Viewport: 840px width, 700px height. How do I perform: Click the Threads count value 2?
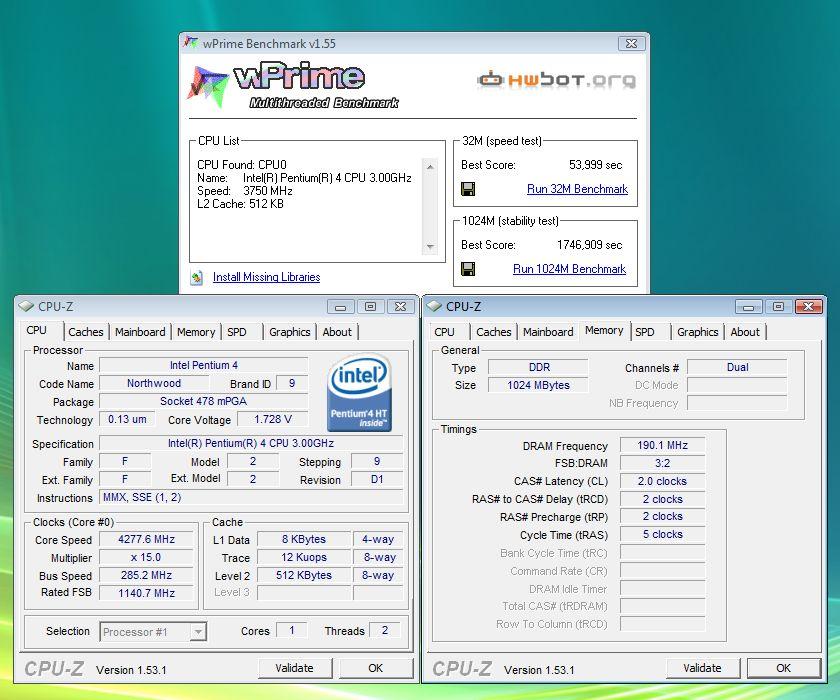(x=385, y=630)
